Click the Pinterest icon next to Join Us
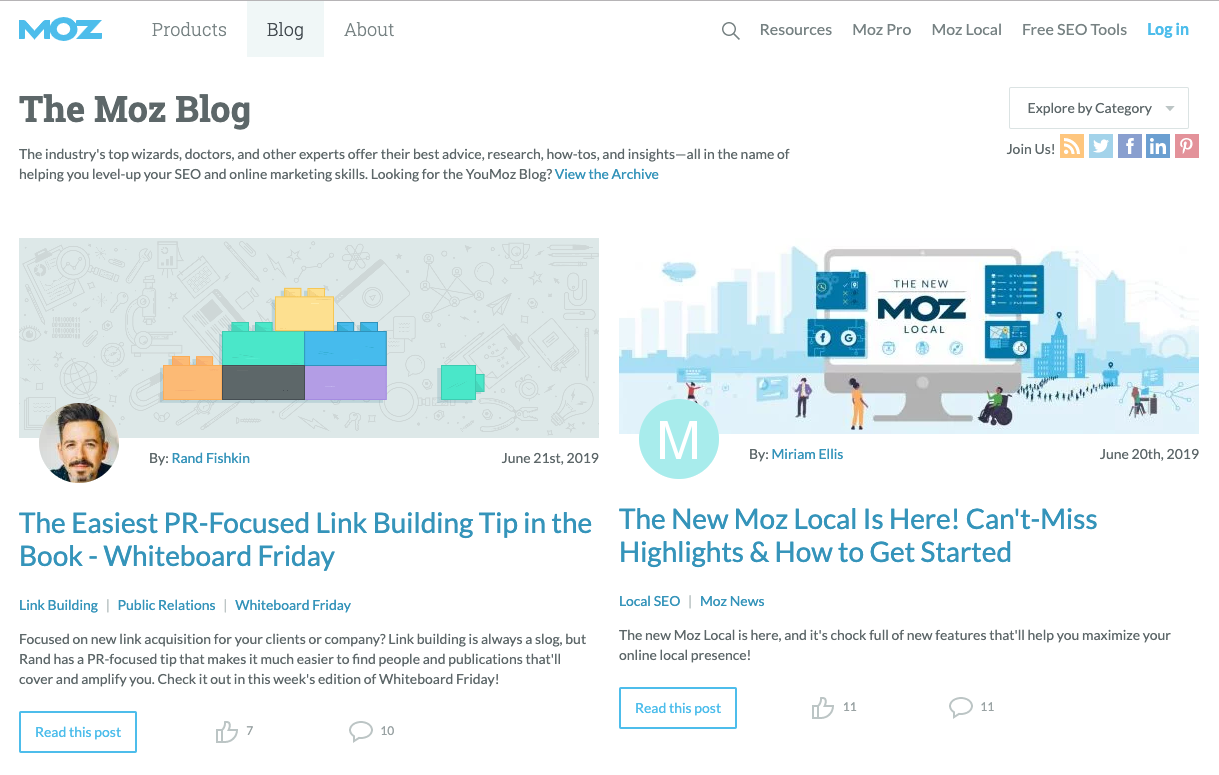The width and height of the screenshot is (1219, 775). (1186, 146)
